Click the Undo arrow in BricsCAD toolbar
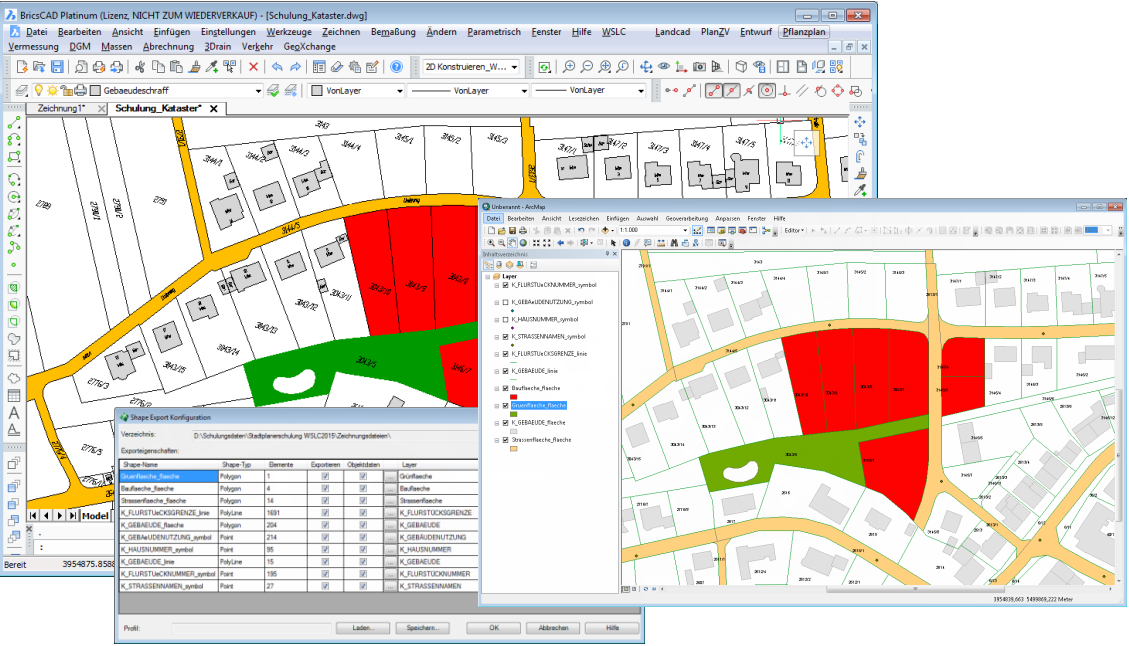 [x=277, y=67]
